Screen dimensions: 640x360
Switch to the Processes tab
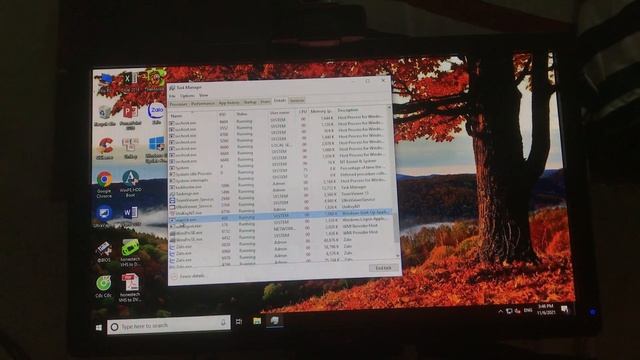click(x=178, y=104)
